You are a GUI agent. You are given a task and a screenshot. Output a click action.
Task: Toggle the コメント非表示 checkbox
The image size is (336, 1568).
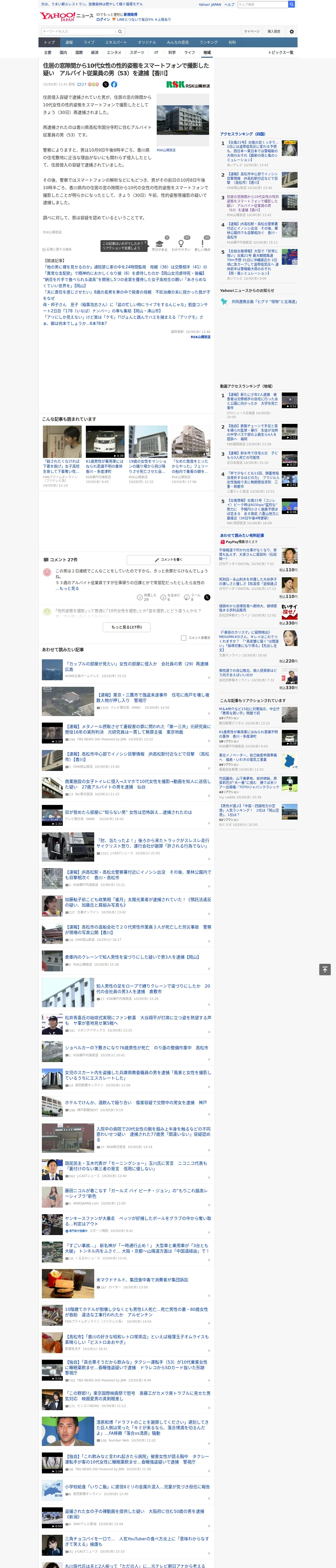pos(183,638)
